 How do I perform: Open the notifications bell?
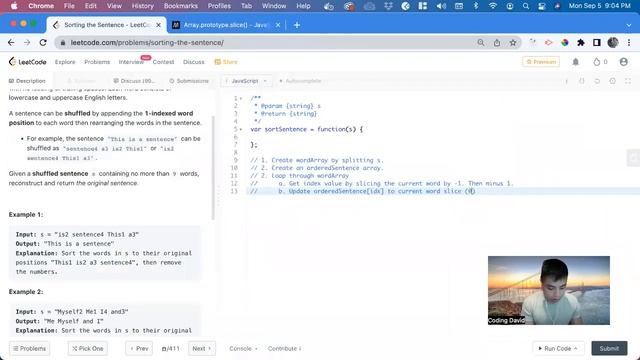tap(576, 62)
